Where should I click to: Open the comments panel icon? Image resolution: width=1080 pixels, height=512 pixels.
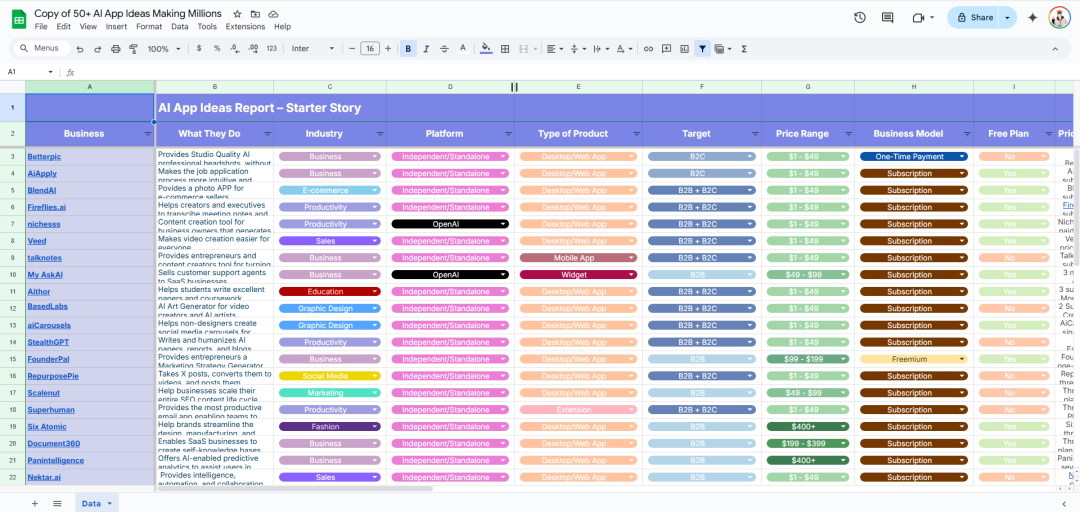point(888,18)
